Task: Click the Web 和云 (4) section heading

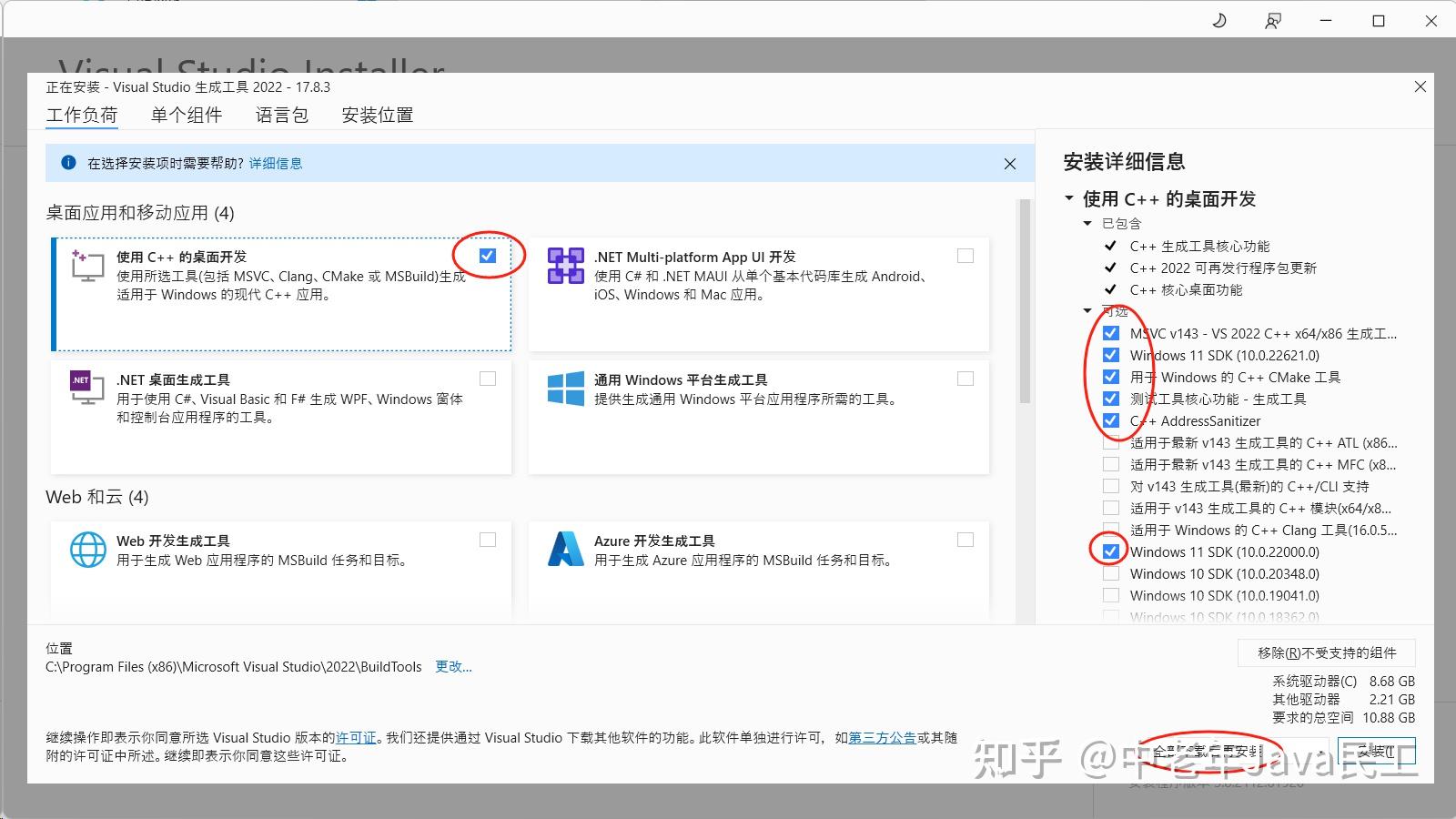Action: [97, 497]
